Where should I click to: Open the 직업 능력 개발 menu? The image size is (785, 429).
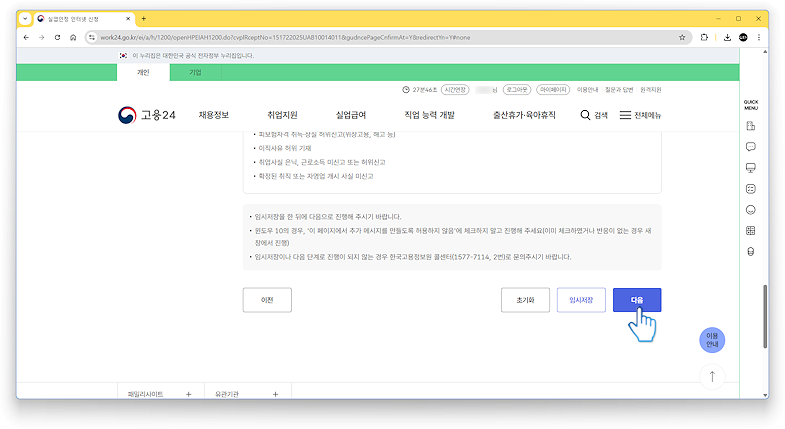(430, 115)
